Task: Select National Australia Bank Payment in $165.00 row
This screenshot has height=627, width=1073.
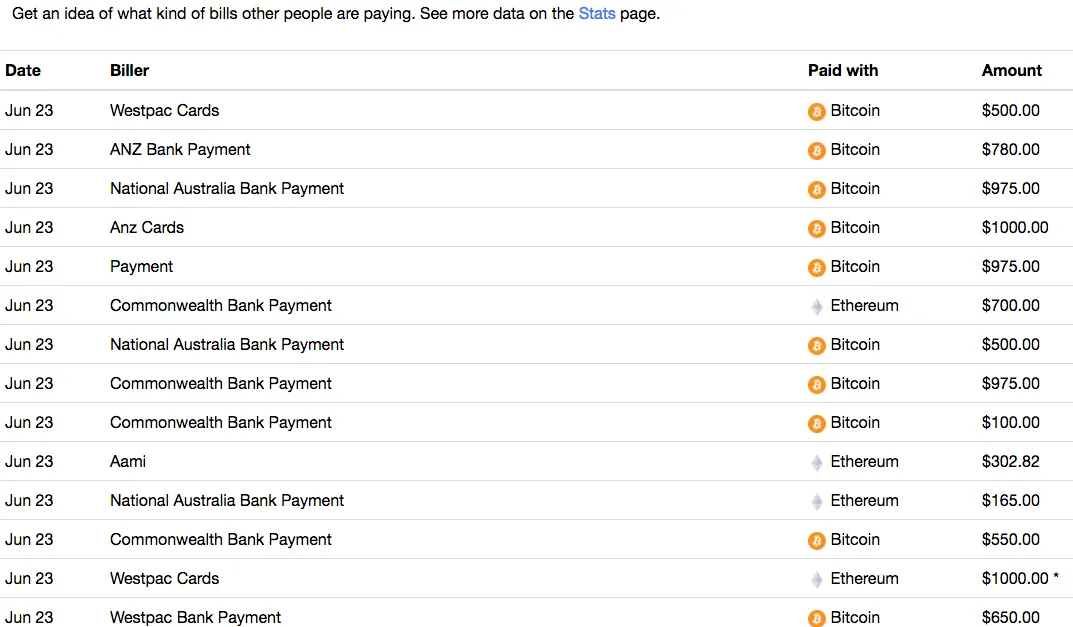Action: pyautogui.click(x=227, y=500)
